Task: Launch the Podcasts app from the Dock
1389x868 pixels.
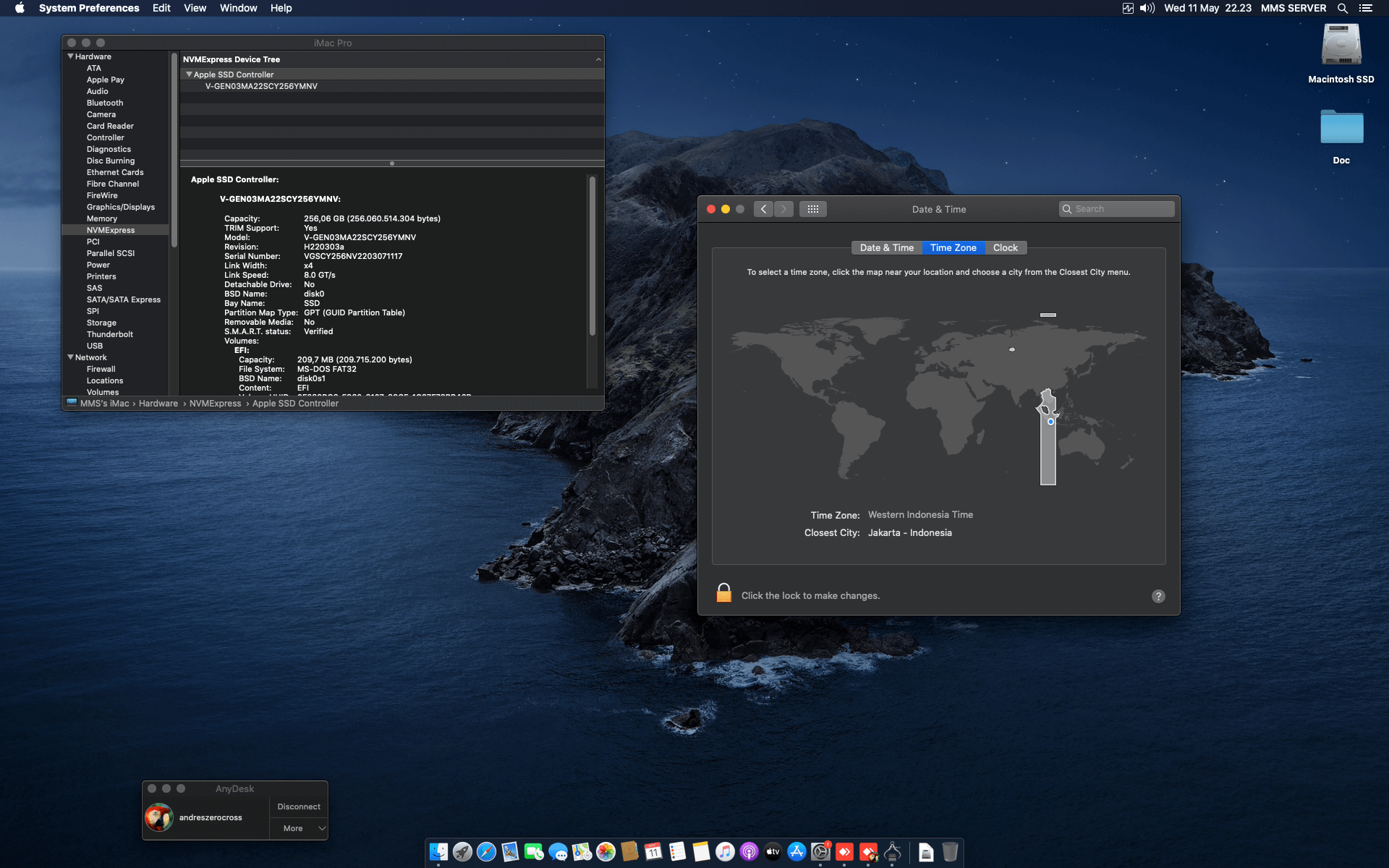Action: click(750, 852)
